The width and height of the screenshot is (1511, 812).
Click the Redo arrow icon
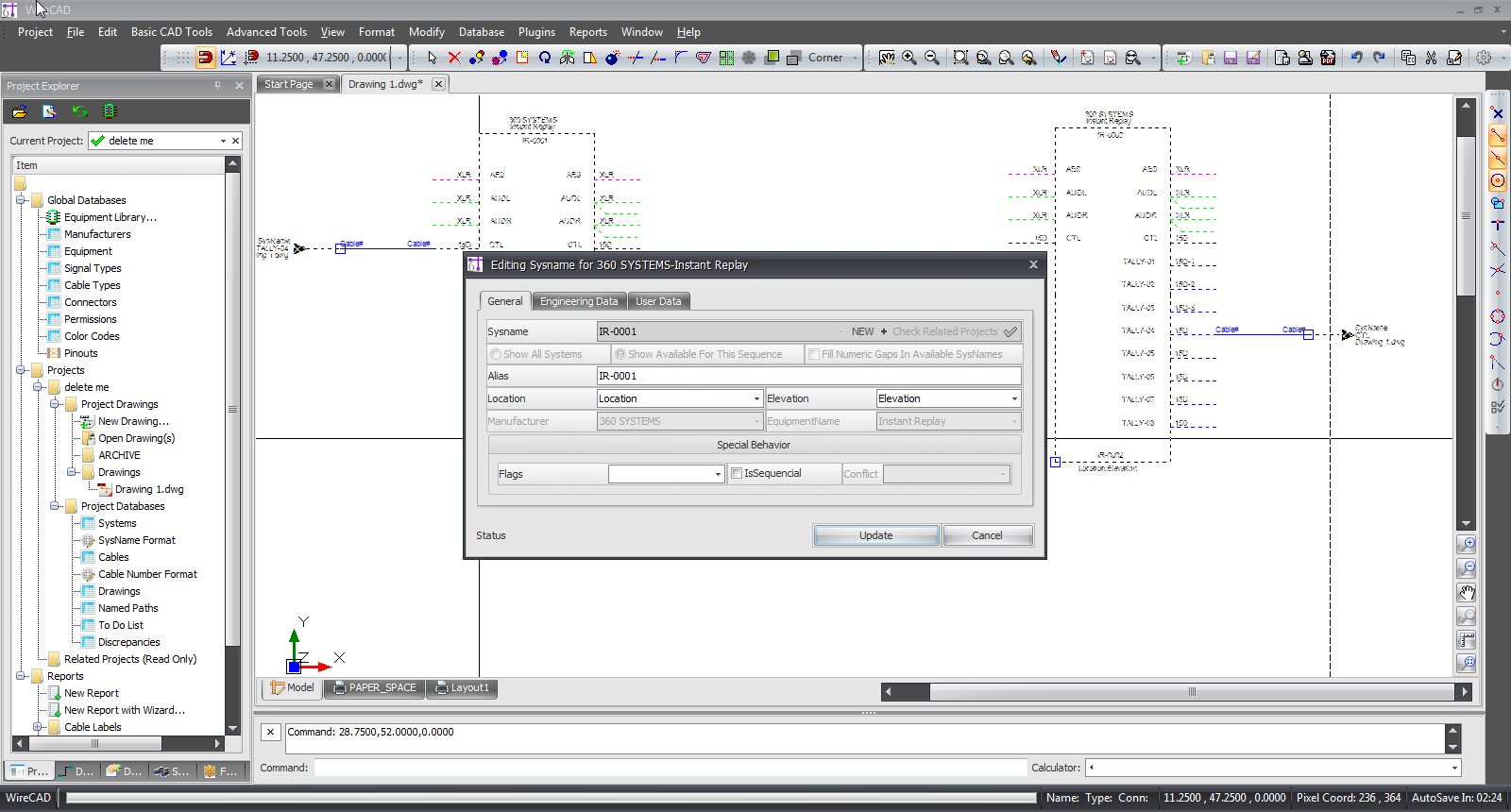pos(1379,58)
